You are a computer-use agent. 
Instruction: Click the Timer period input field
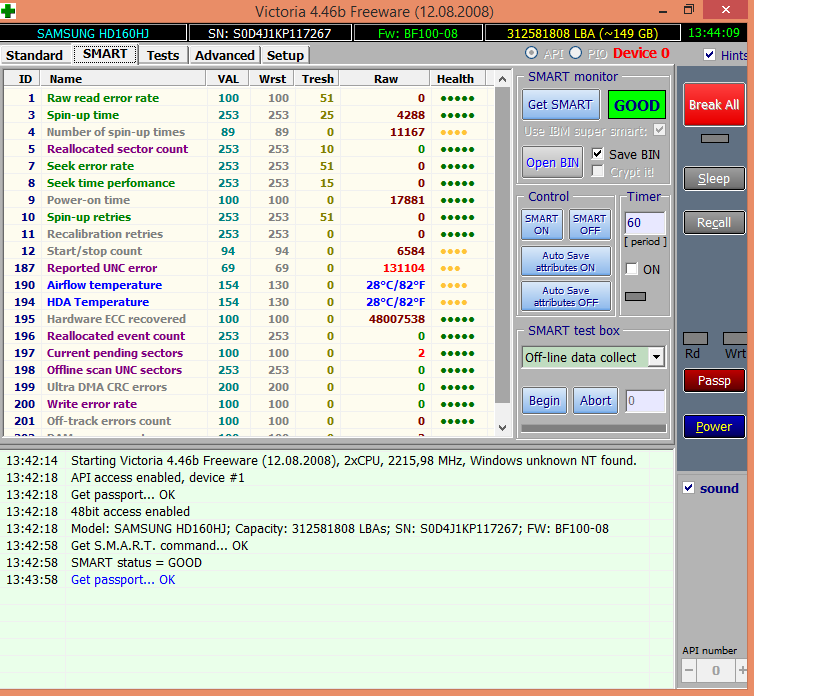644,223
